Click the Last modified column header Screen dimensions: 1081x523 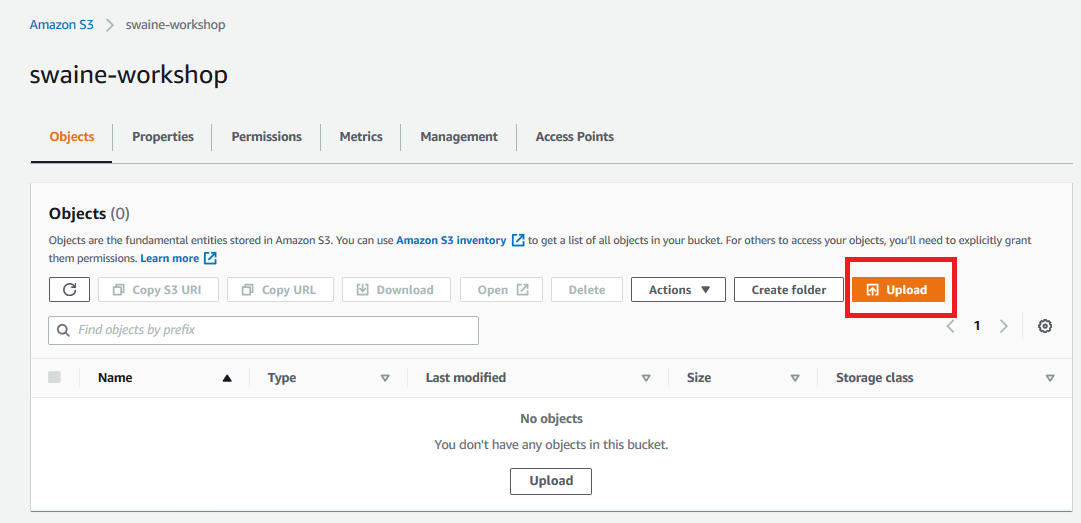pos(466,378)
